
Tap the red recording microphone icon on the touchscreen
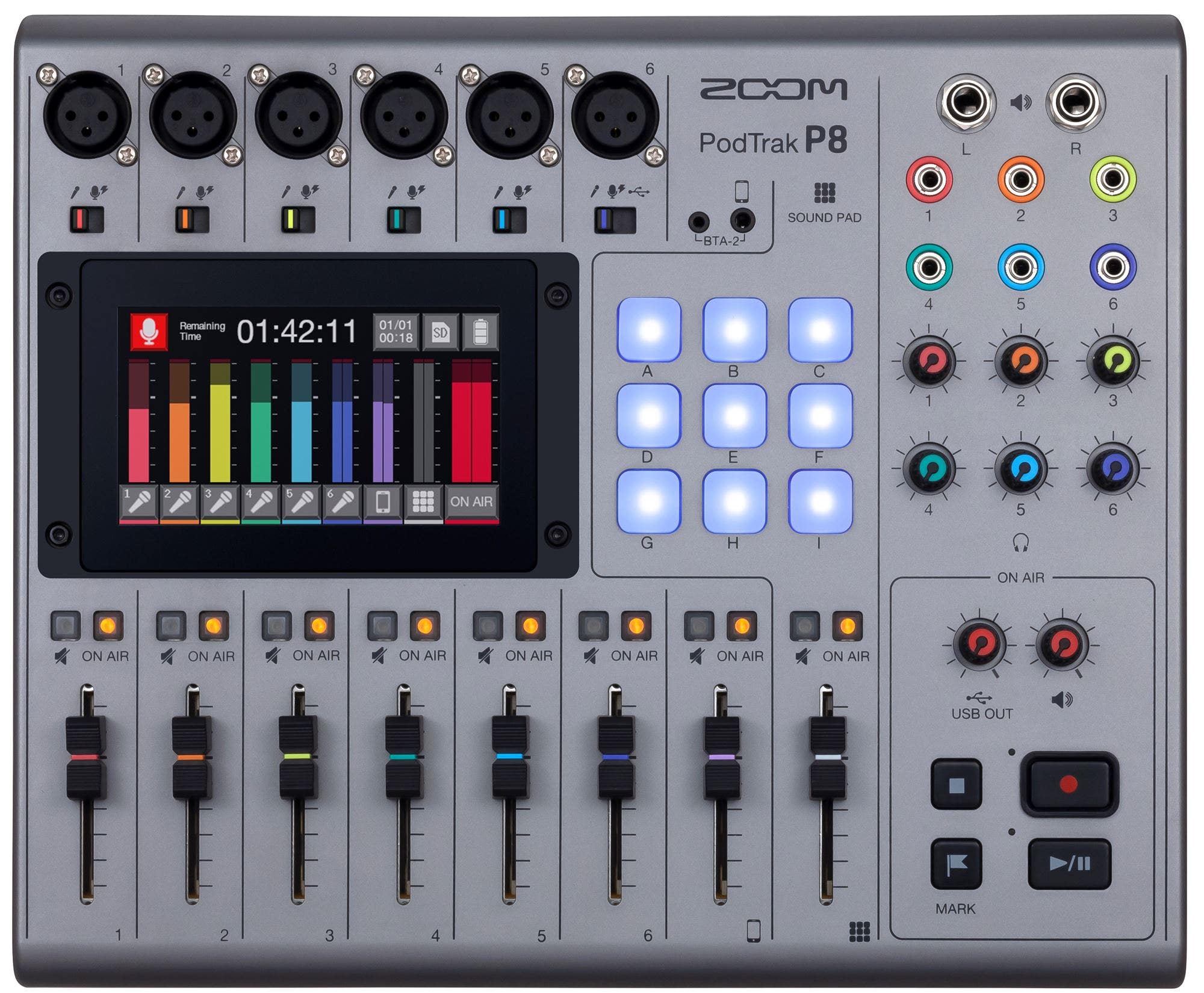[149, 332]
